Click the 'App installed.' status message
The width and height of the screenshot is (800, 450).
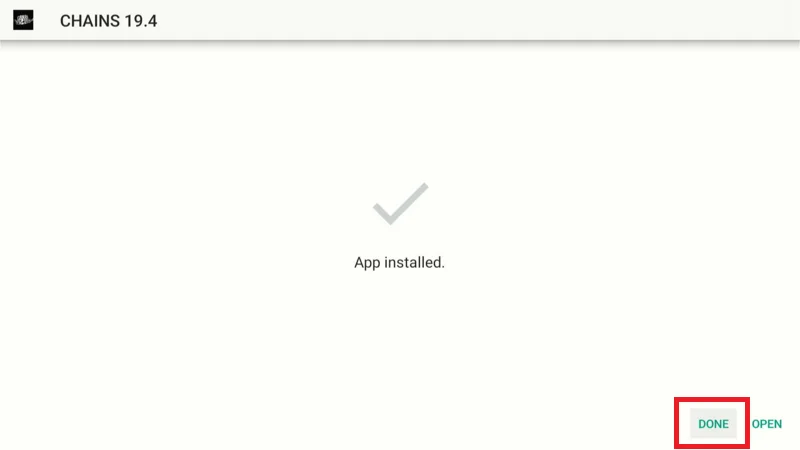click(x=399, y=262)
